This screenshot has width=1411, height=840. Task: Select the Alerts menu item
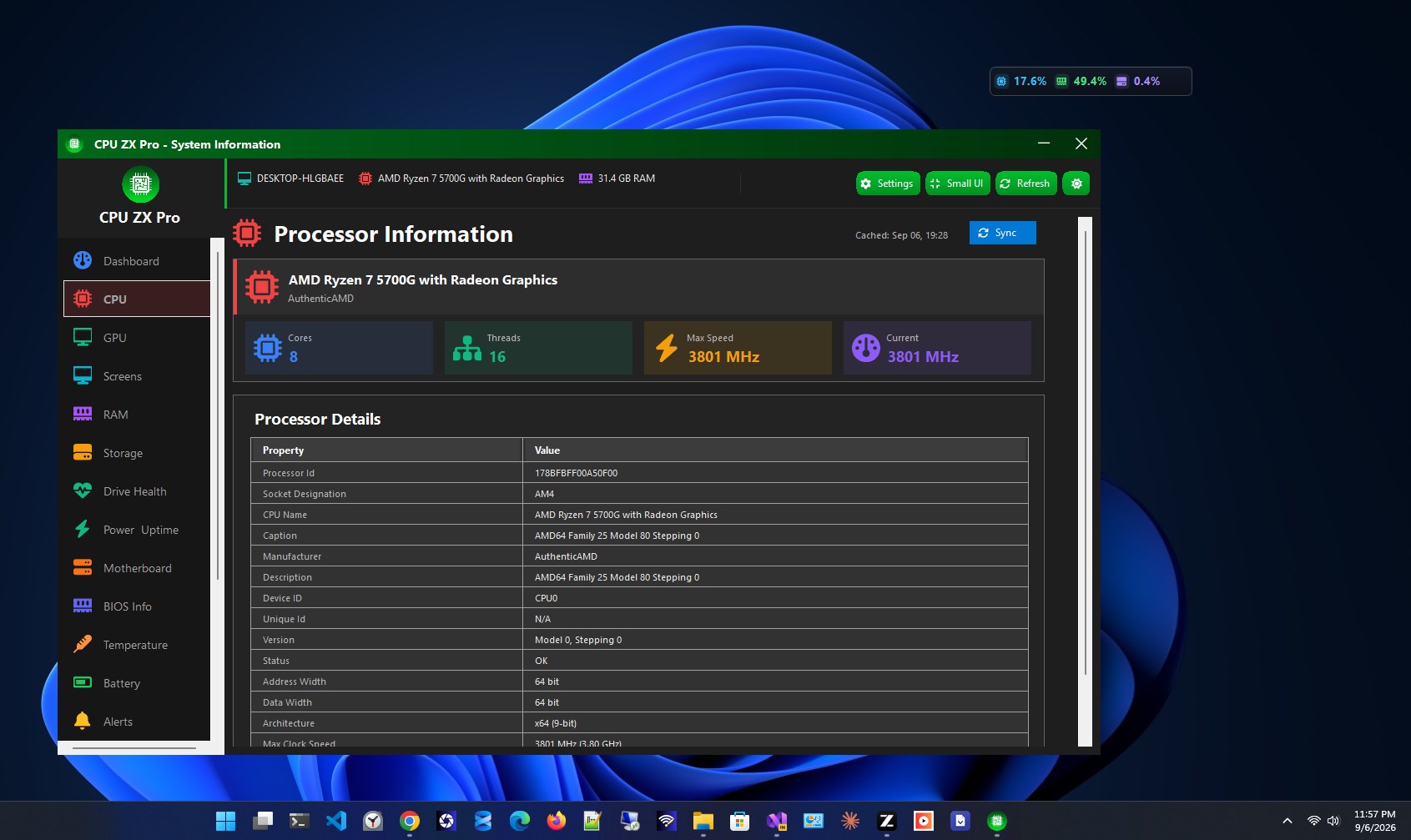[x=137, y=721]
